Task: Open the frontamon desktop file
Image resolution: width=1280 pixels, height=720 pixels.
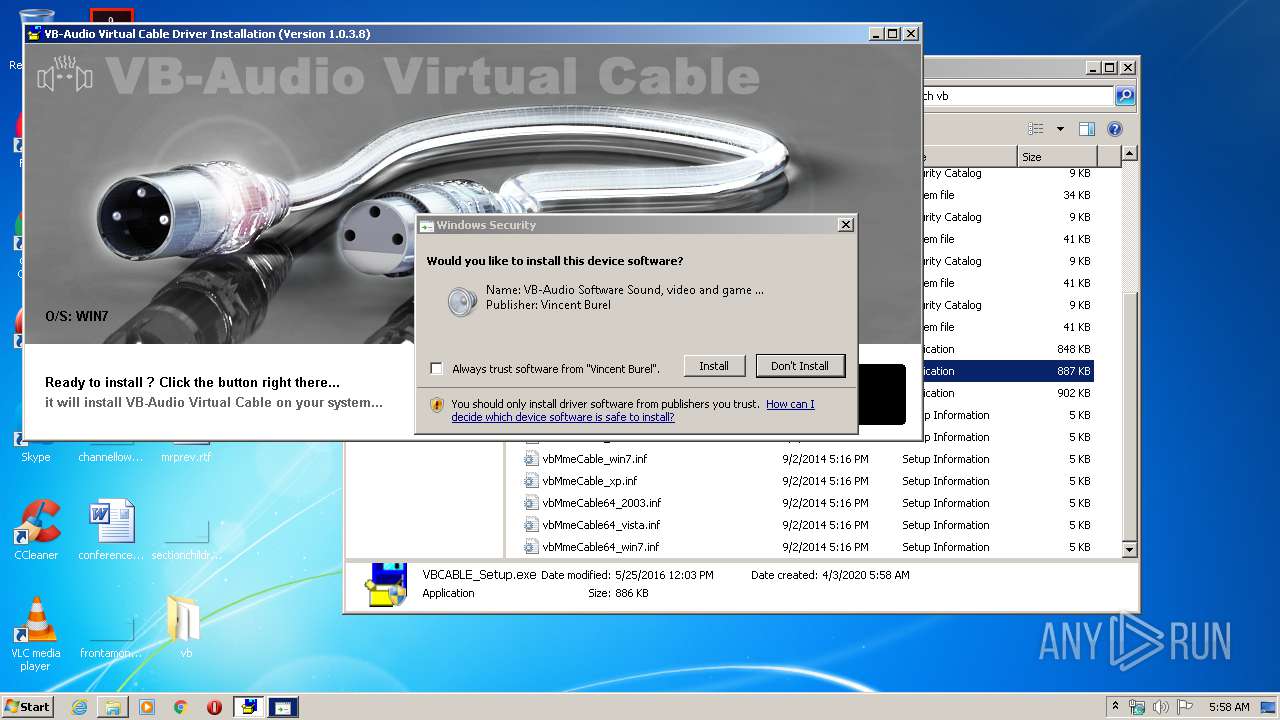Action: point(111,636)
